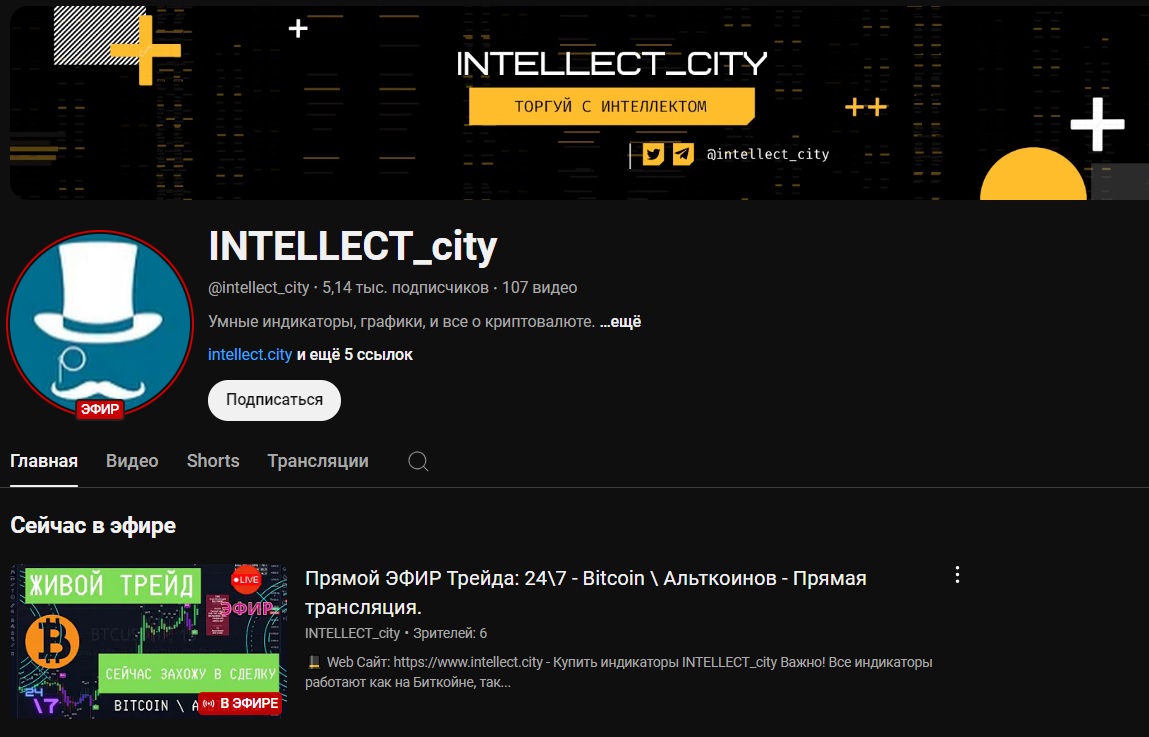Expand channel description via …ещё

tap(620, 322)
